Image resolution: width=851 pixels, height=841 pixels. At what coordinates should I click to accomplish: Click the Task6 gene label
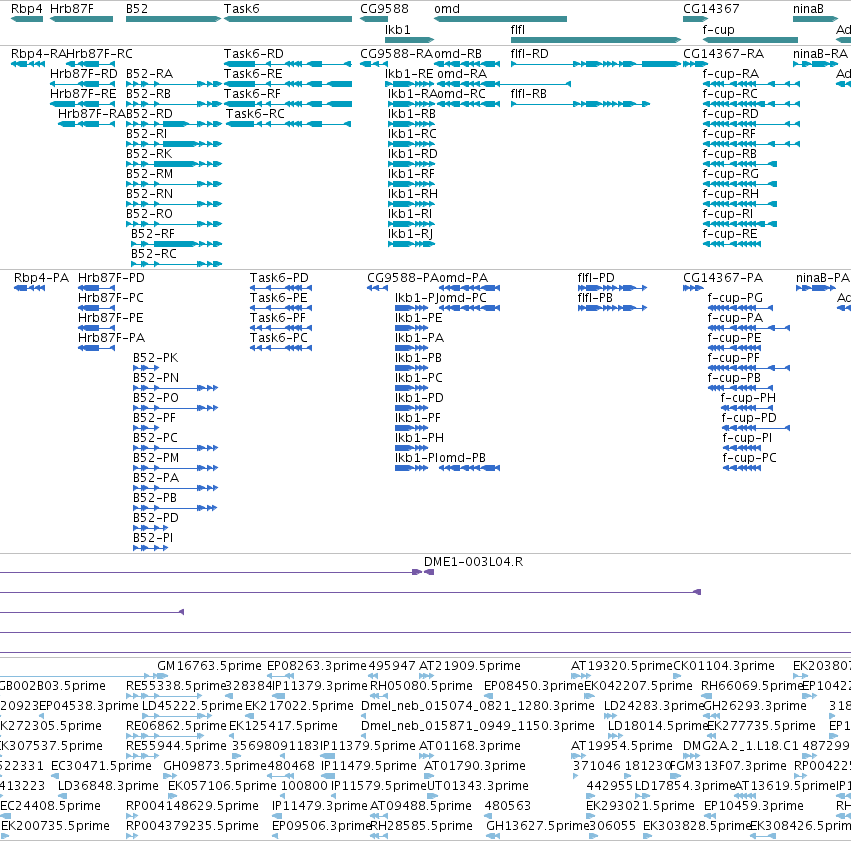click(242, 9)
